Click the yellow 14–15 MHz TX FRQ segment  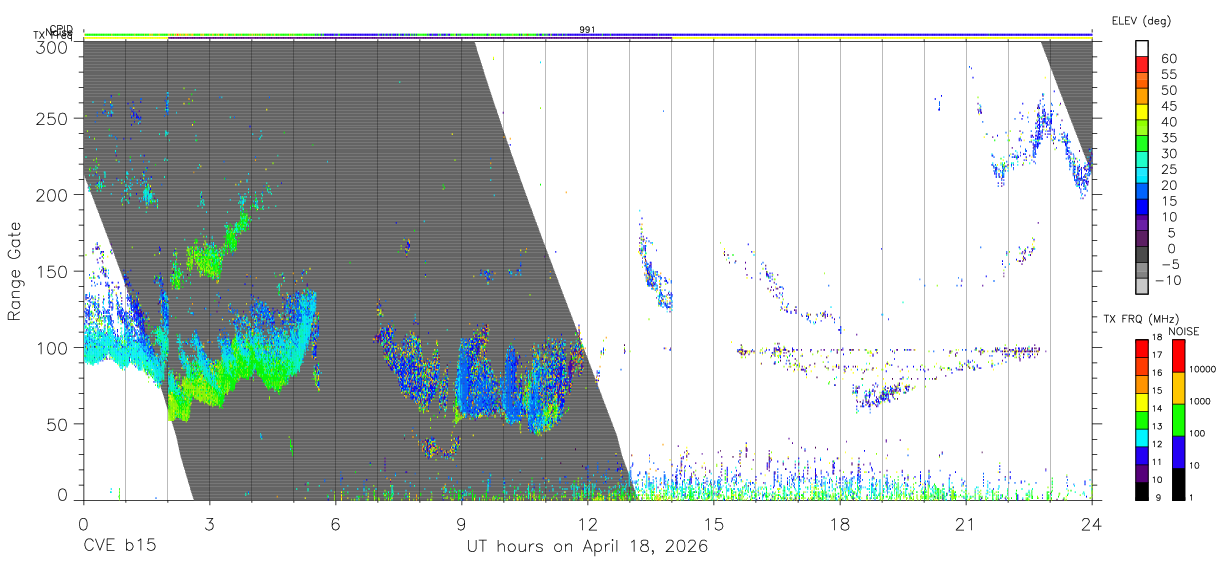[1142, 402]
